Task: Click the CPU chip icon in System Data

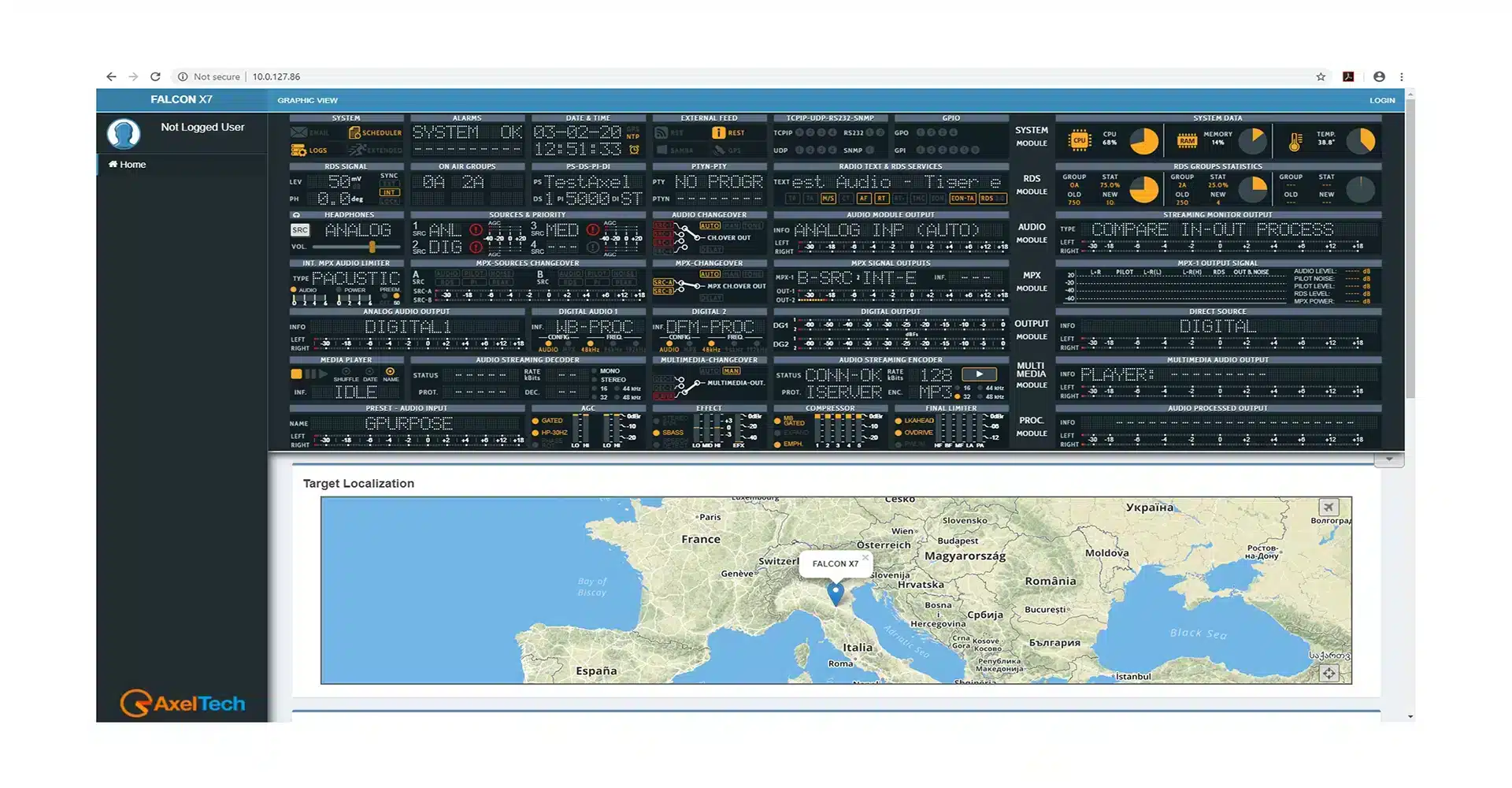Action: point(1079,141)
